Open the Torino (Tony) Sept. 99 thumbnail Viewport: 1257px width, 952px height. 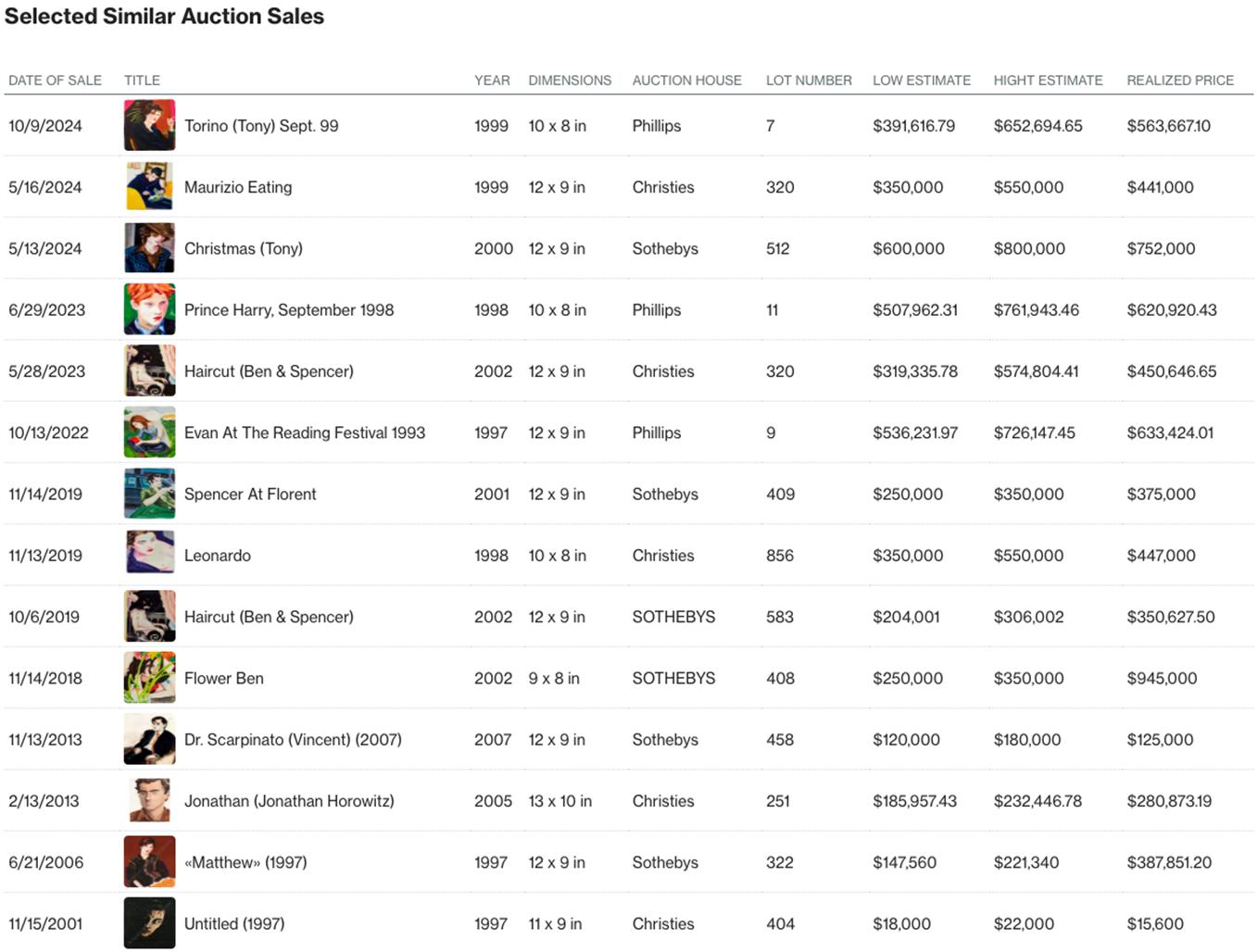(x=149, y=125)
